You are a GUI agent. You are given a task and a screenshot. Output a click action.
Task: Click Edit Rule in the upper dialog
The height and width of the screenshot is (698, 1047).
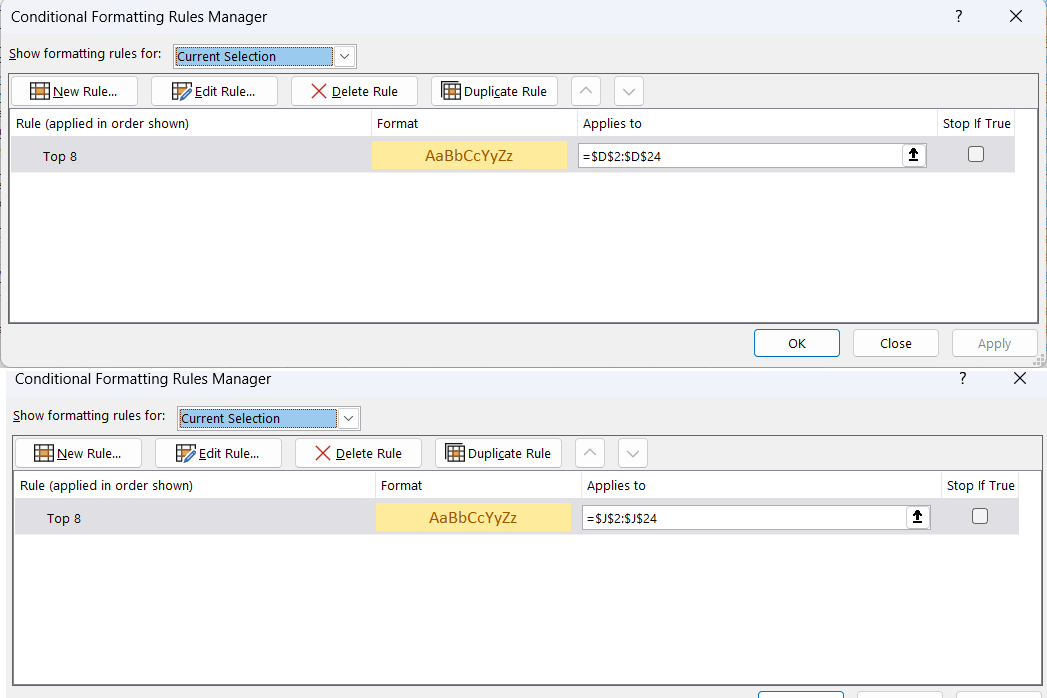[x=214, y=92]
